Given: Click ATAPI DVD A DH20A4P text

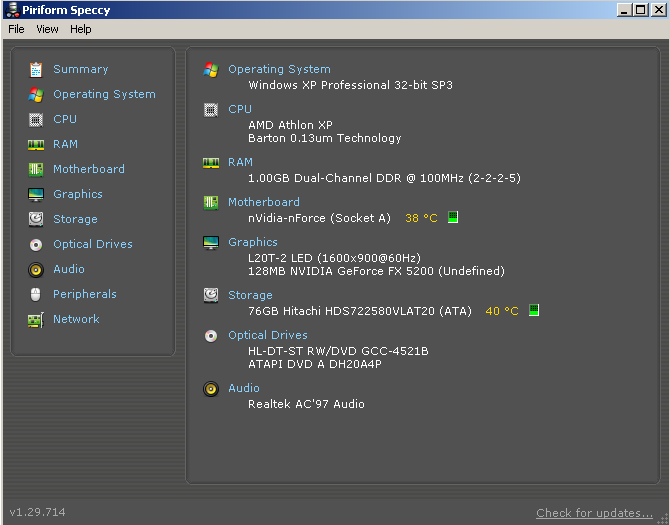Looking at the screenshot, I should coord(315,364).
